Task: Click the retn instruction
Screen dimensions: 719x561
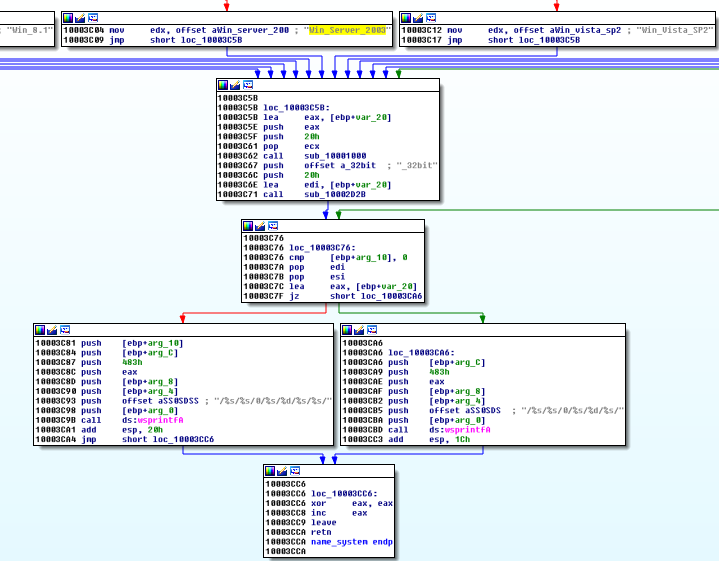Action: click(x=321, y=532)
